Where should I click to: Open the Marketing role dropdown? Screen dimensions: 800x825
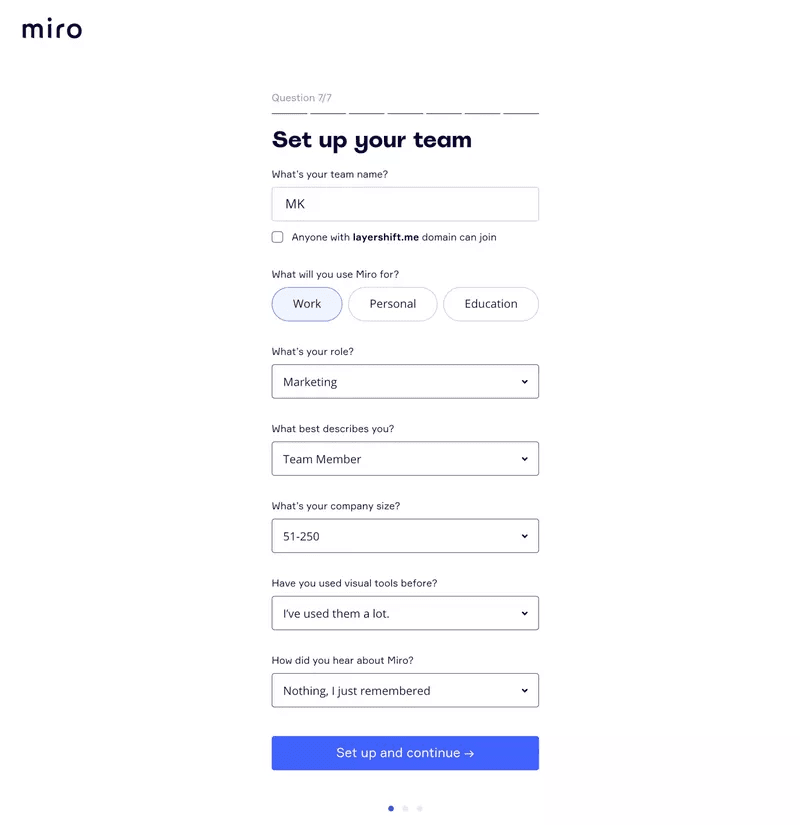click(405, 381)
